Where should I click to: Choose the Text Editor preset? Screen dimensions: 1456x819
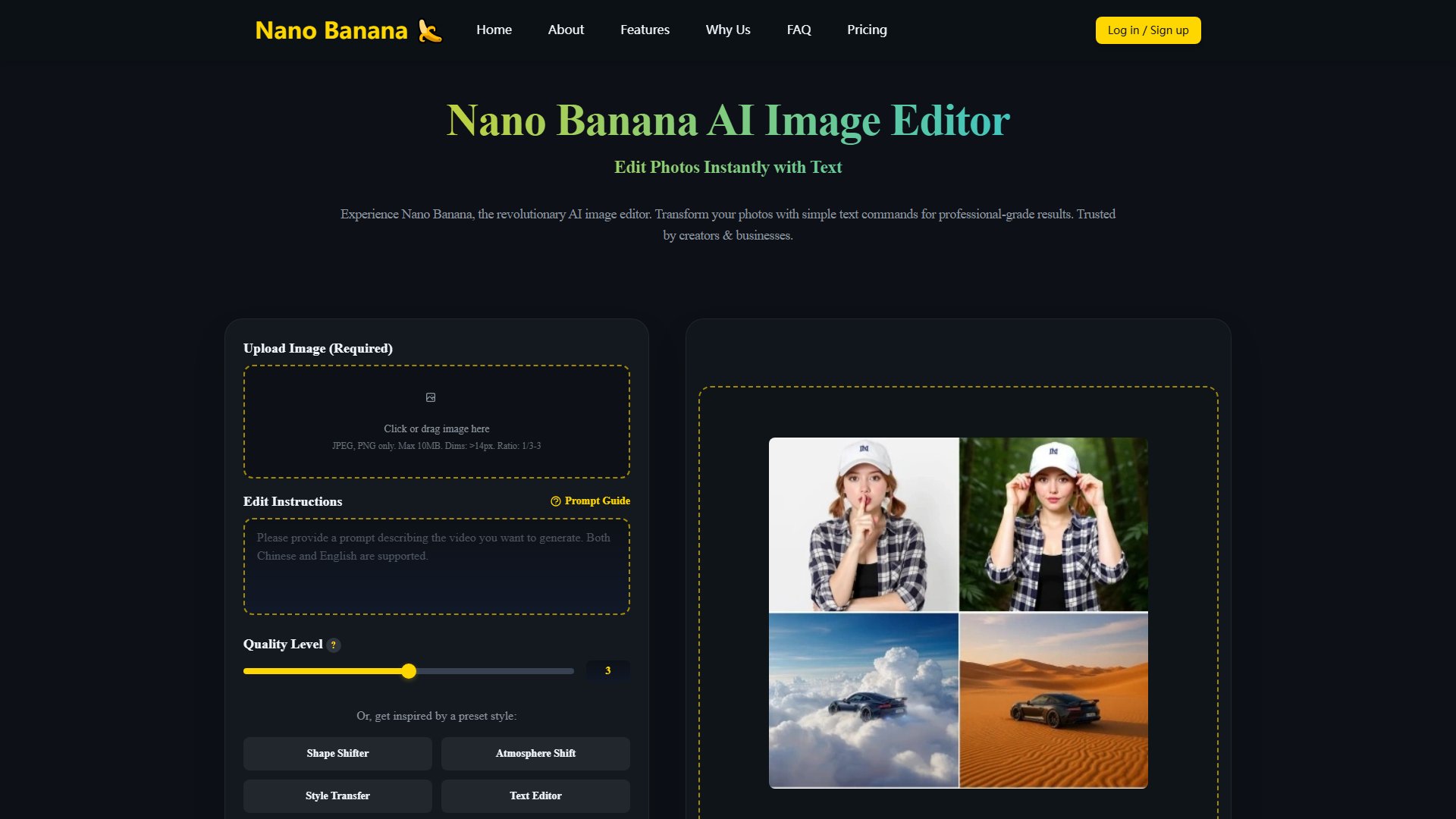point(535,796)
